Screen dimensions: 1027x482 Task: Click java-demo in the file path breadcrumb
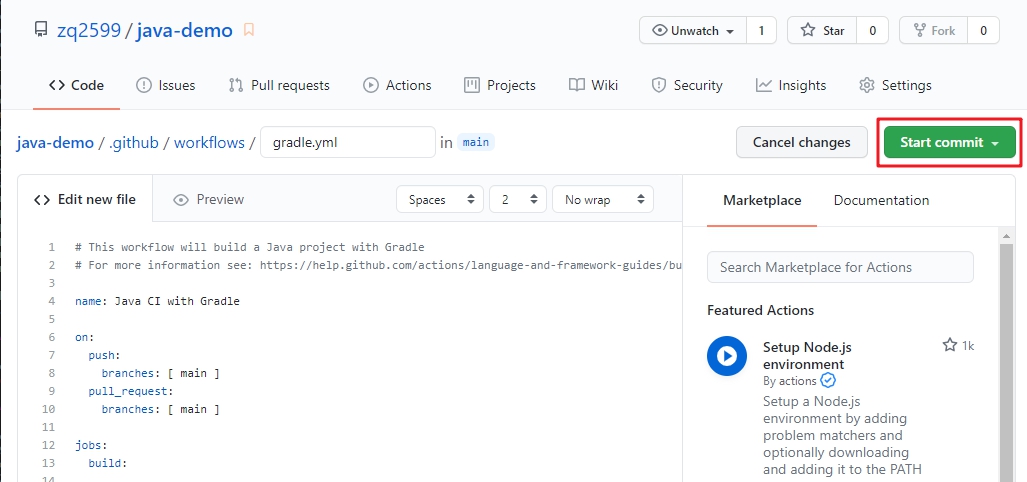click(55, 142)
